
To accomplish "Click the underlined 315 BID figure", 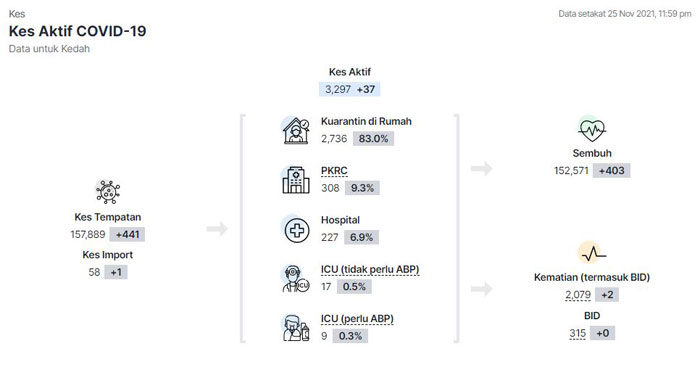I will pos(577,333).
